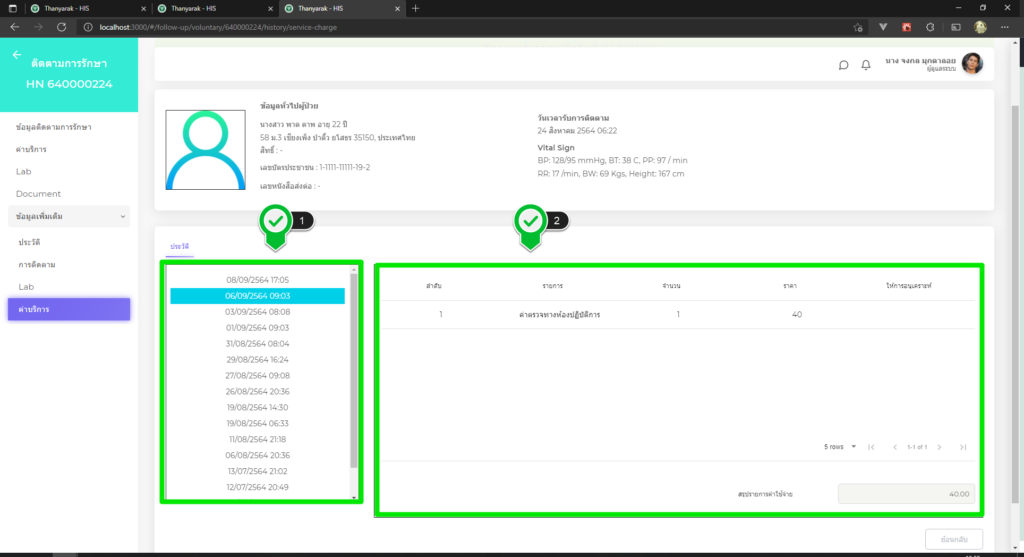
Task: Click the user profile avatar photo
Action: [972, 64]
